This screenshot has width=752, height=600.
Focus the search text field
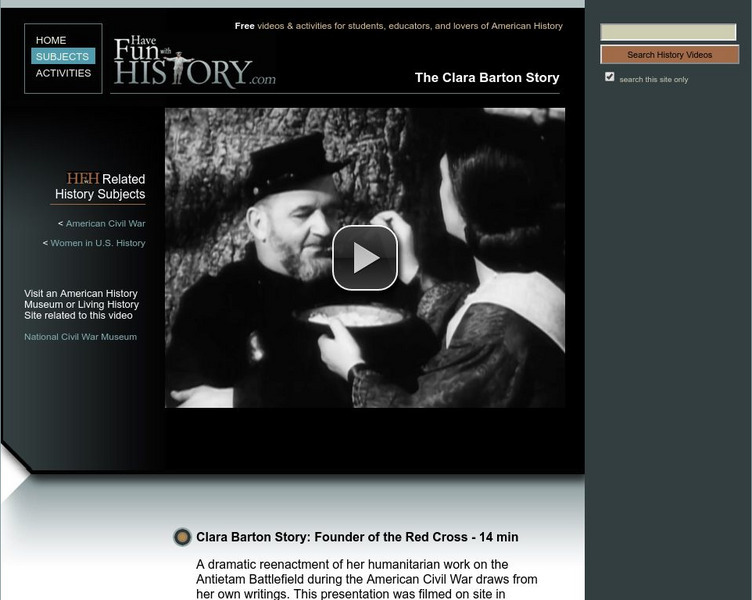pyautogui.click(x=668, y=32)
